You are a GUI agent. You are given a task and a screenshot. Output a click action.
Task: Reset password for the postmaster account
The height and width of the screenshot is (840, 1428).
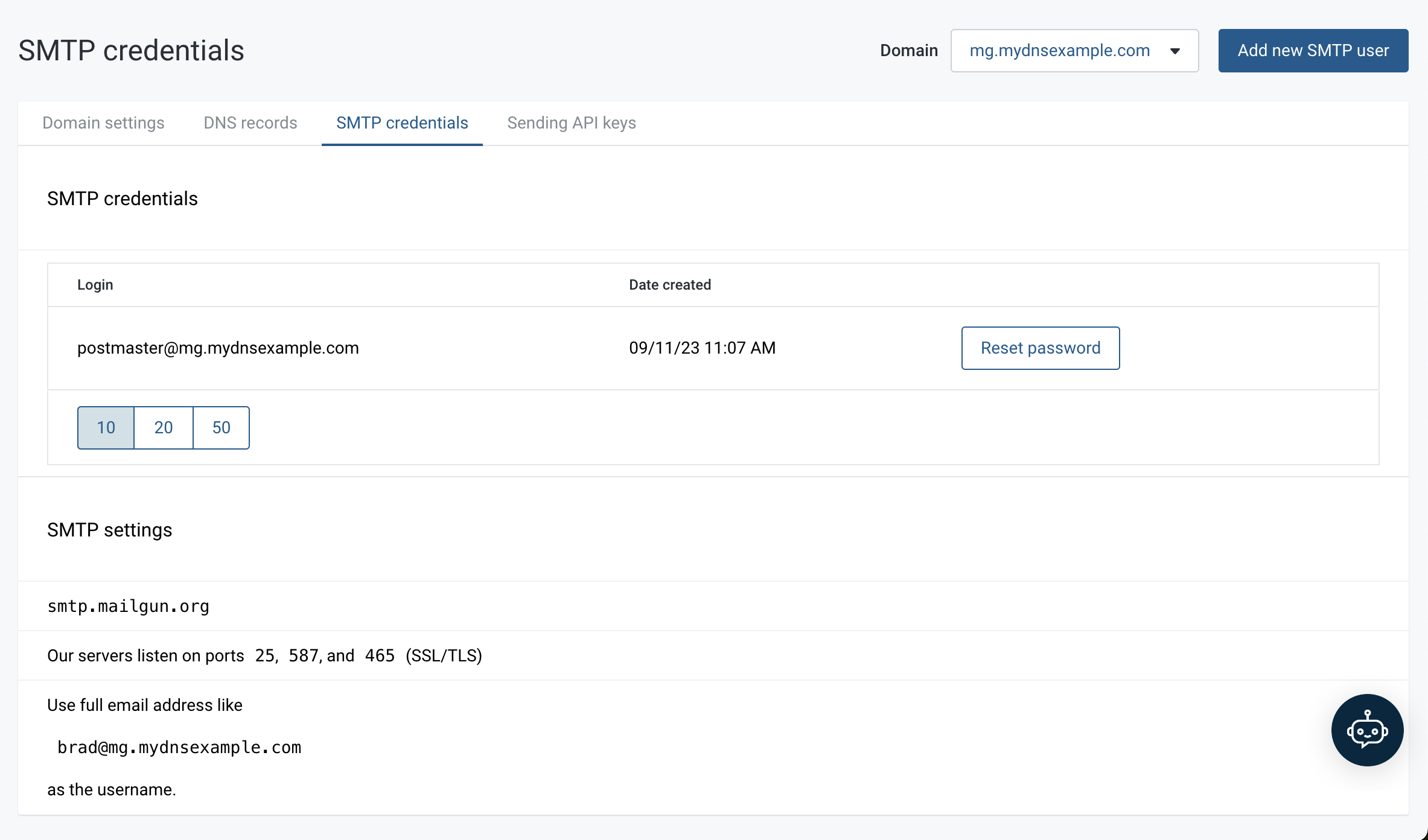(x=1040, y=348)
